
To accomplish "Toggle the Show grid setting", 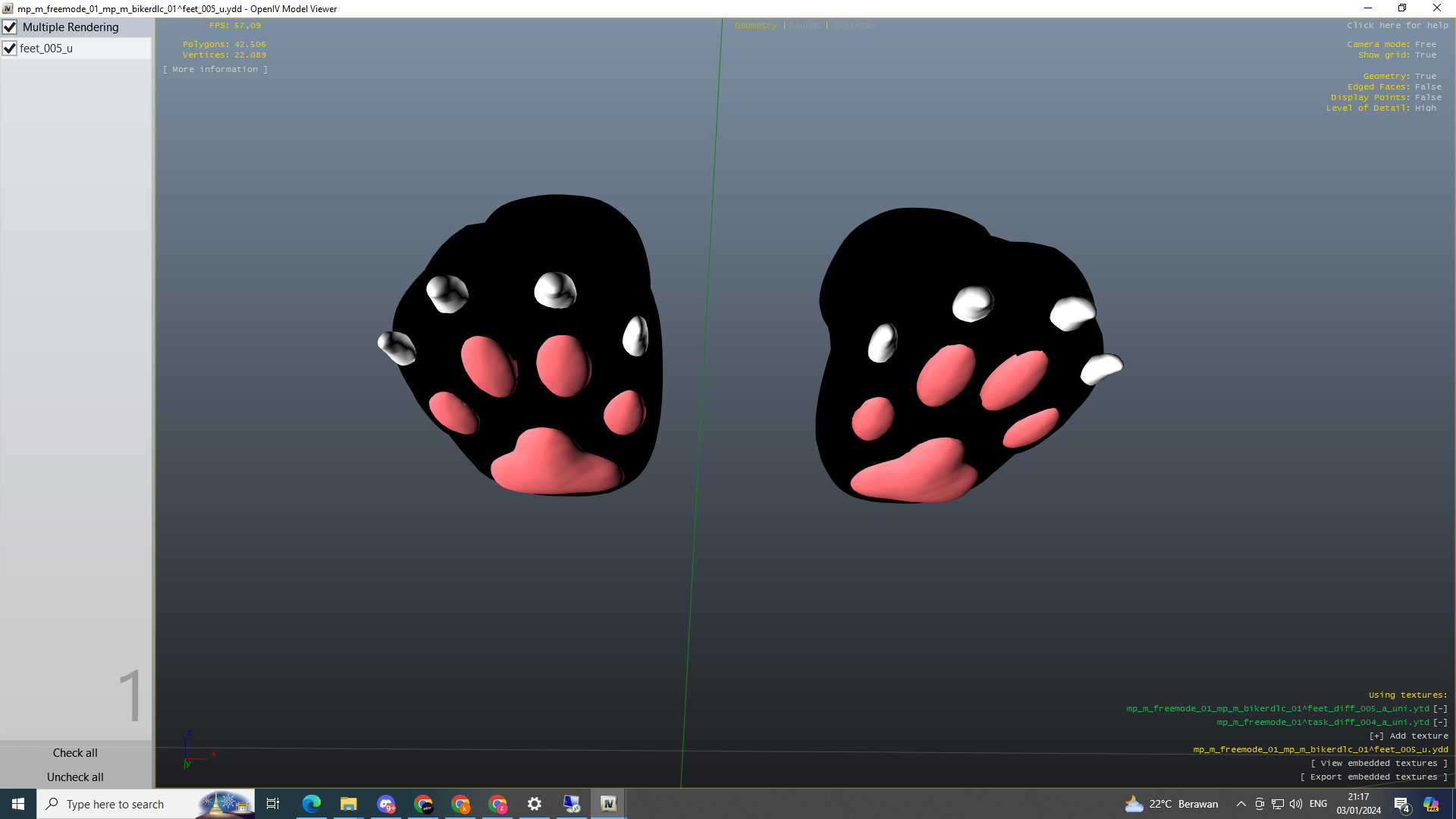I will coord(1397,55).
